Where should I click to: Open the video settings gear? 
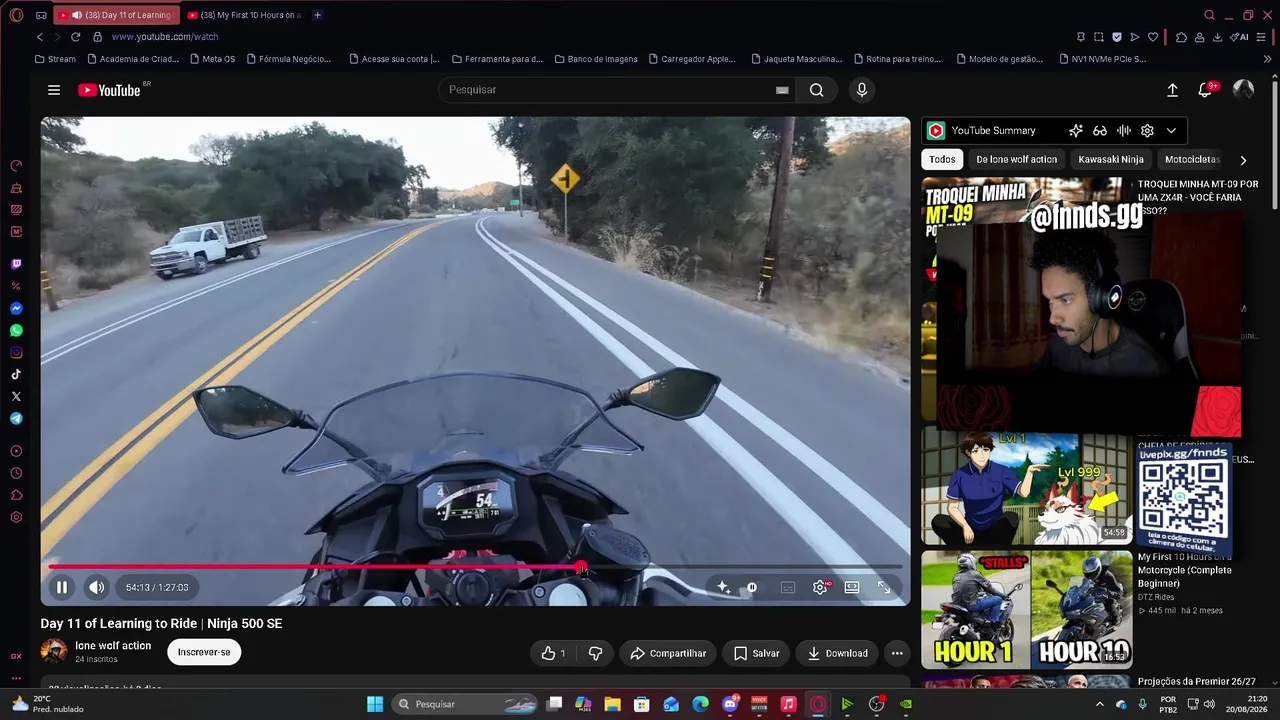point(820,587)
